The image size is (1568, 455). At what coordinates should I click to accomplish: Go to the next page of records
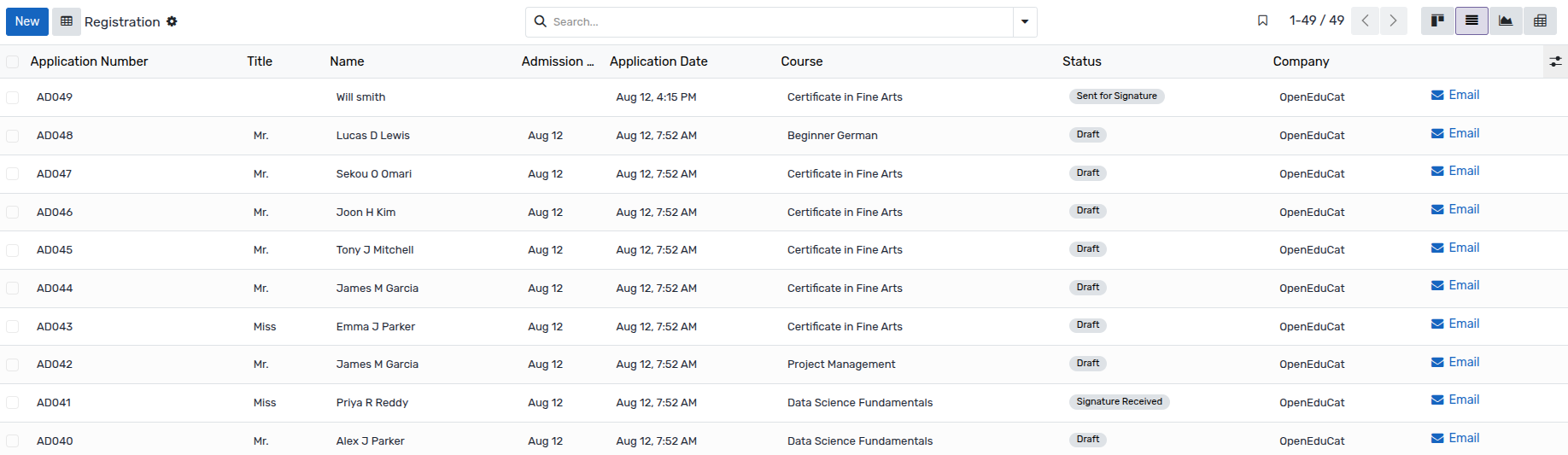[1393, 20]
